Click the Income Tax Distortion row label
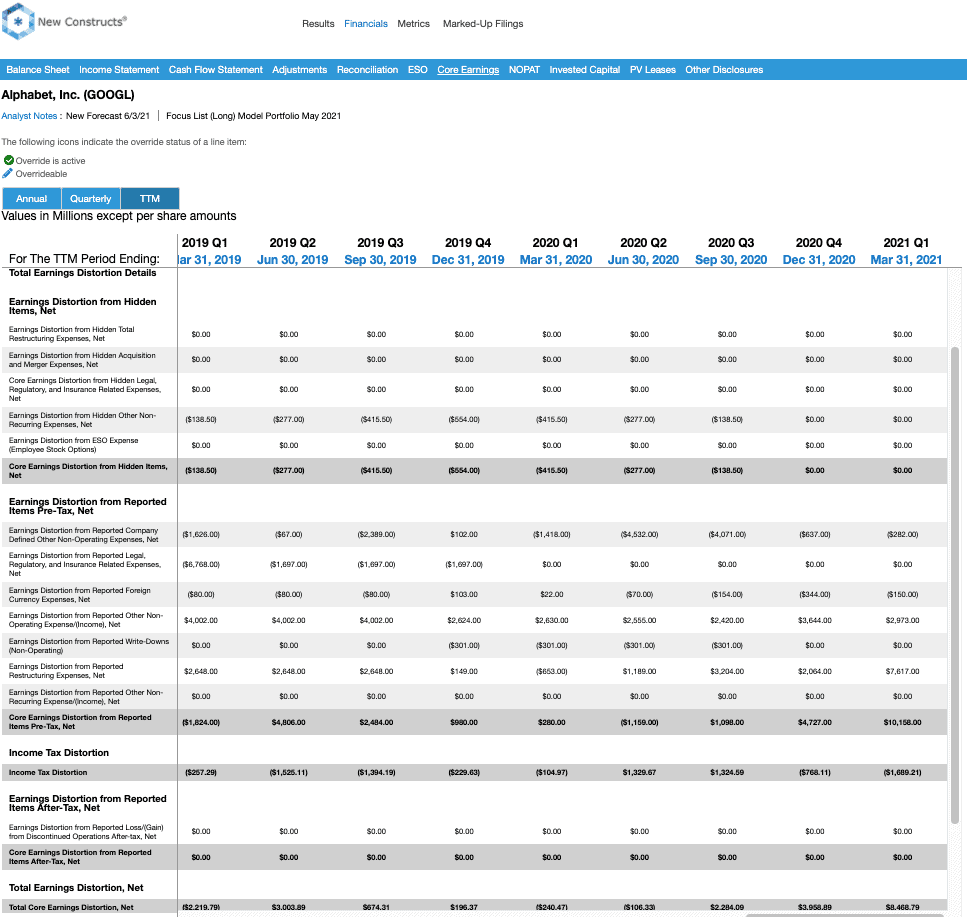967x917 pixels. pyautogui.click(x=47, y=772)
